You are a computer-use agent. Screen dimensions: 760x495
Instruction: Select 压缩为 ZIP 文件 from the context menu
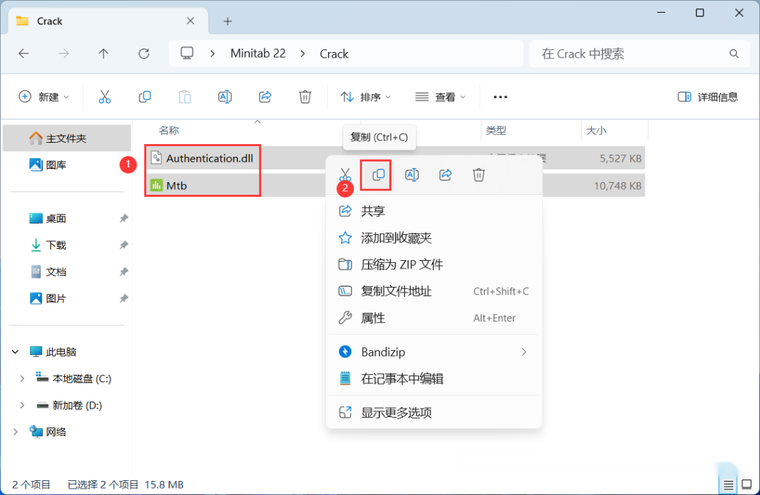coord(434,264)
